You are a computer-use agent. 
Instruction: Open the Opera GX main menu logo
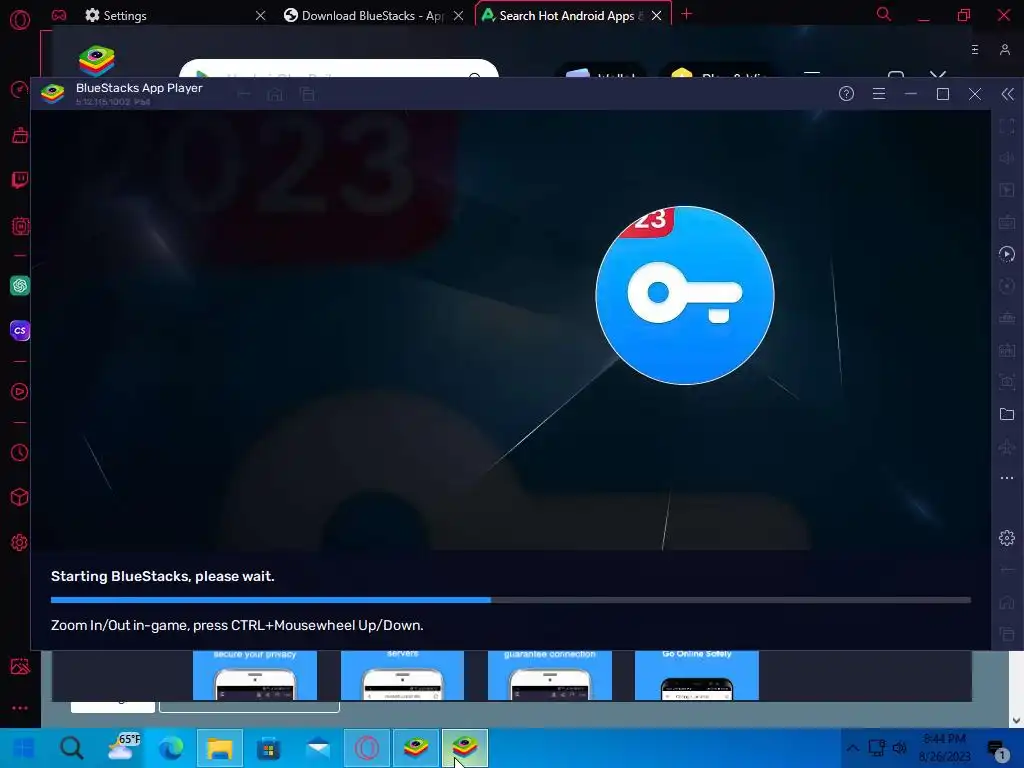pyautogui.click(x=20, y=20)
